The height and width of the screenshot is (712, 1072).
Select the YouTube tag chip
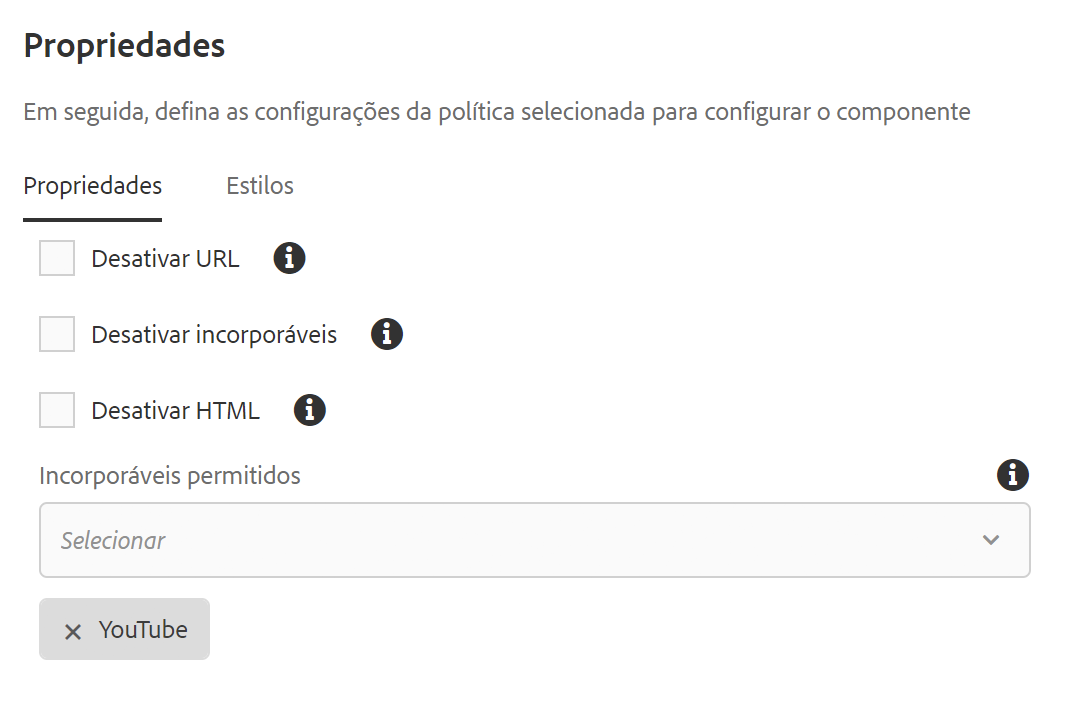[x=124, y=629]
